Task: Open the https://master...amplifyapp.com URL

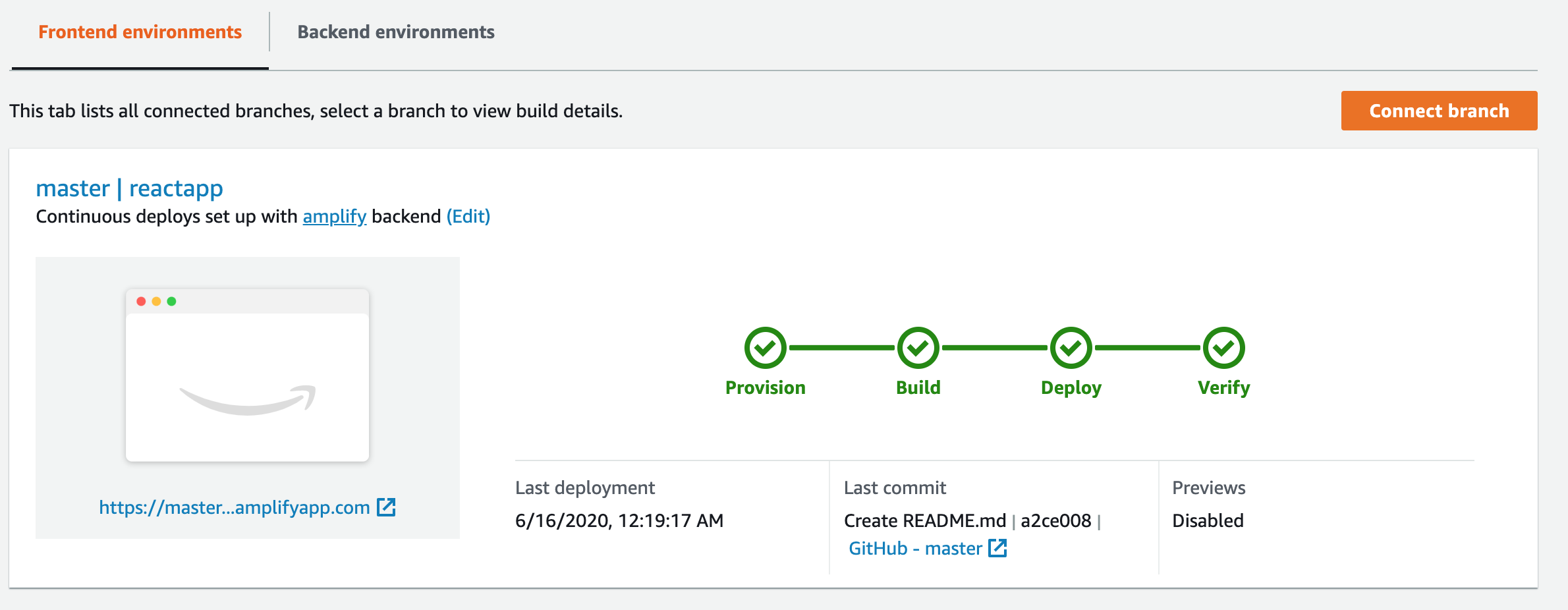Action: click(234, 507)
